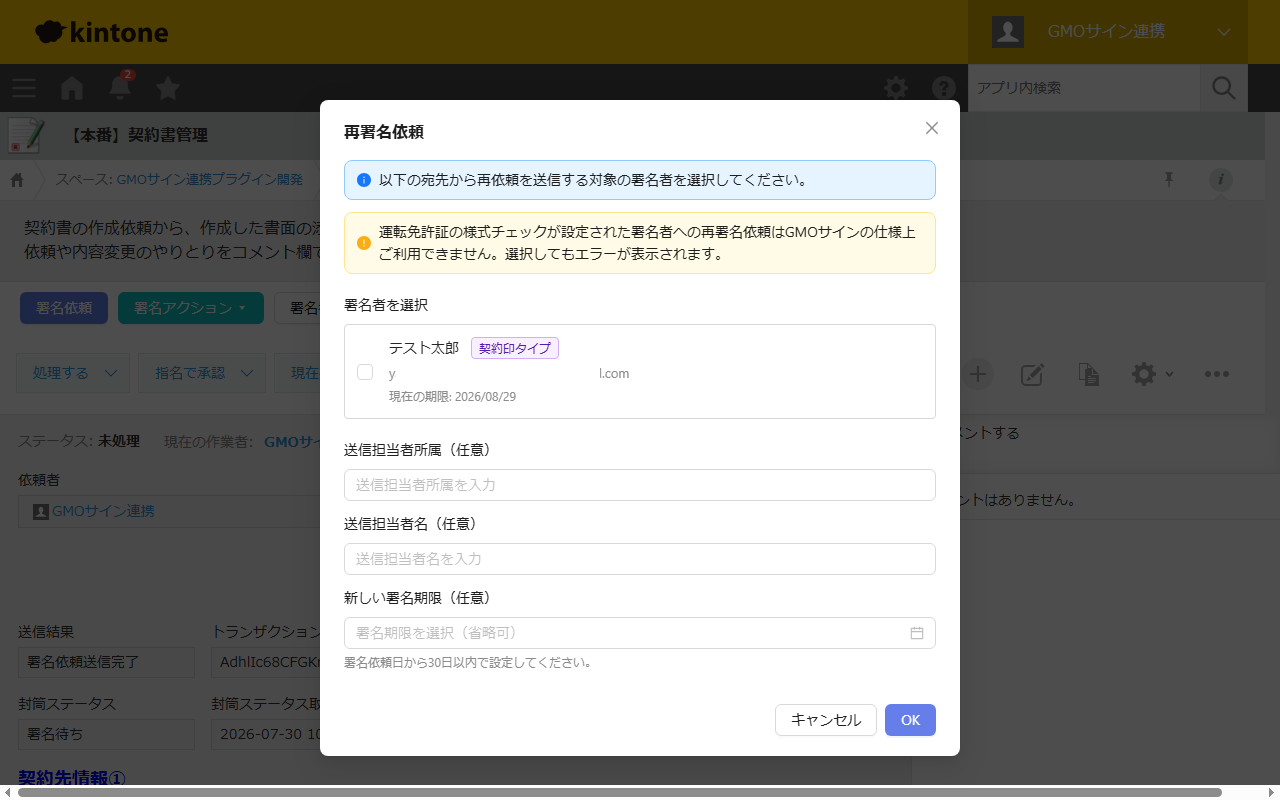Click the 新しい署名期限 date field
Viewport: 1280px width, 800px height.
(640, 633)
